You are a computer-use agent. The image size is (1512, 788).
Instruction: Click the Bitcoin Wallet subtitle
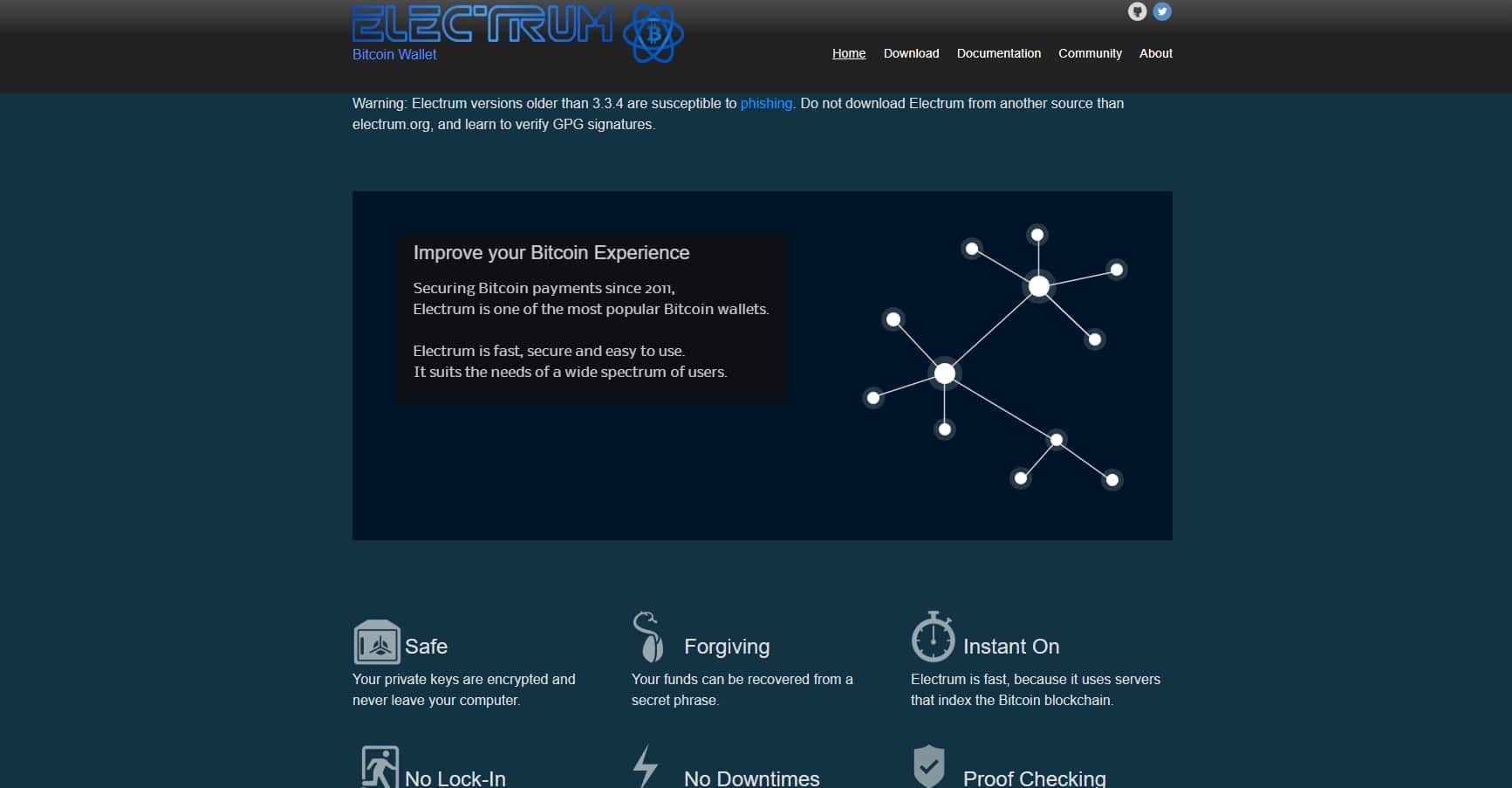(394, 54)
